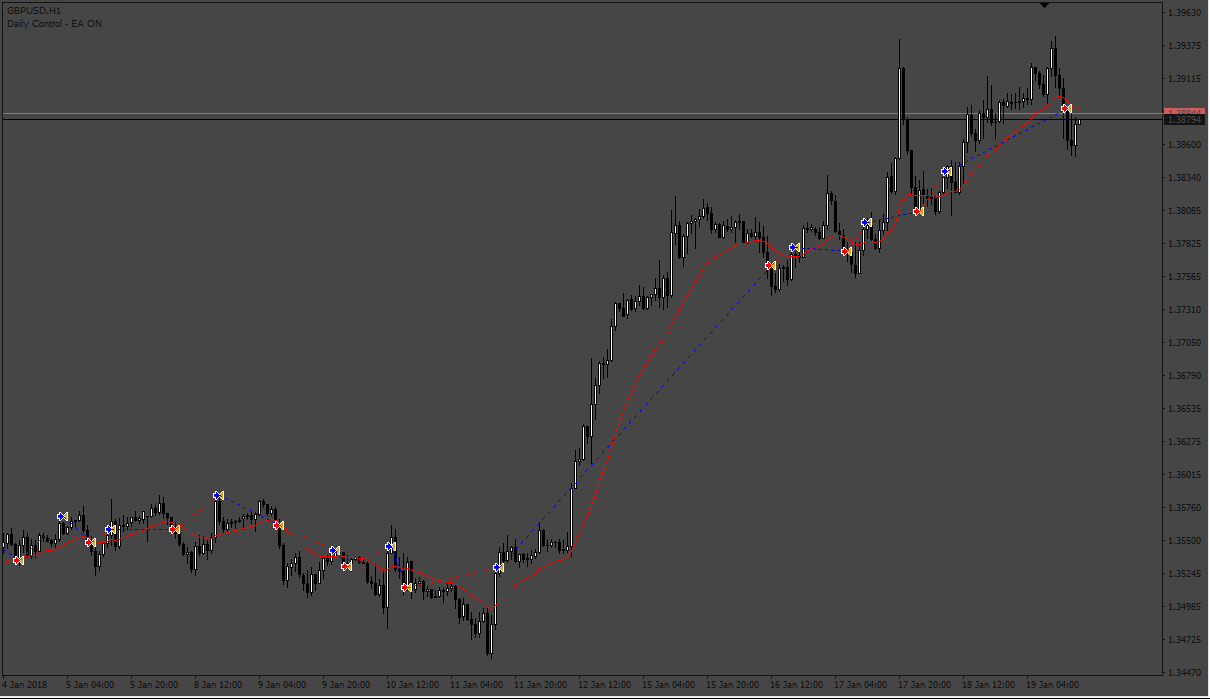This screenshot has width=1210, height=699.
Task: Click the 18 Jan 12:00 time label
Action: click(988, 686)
